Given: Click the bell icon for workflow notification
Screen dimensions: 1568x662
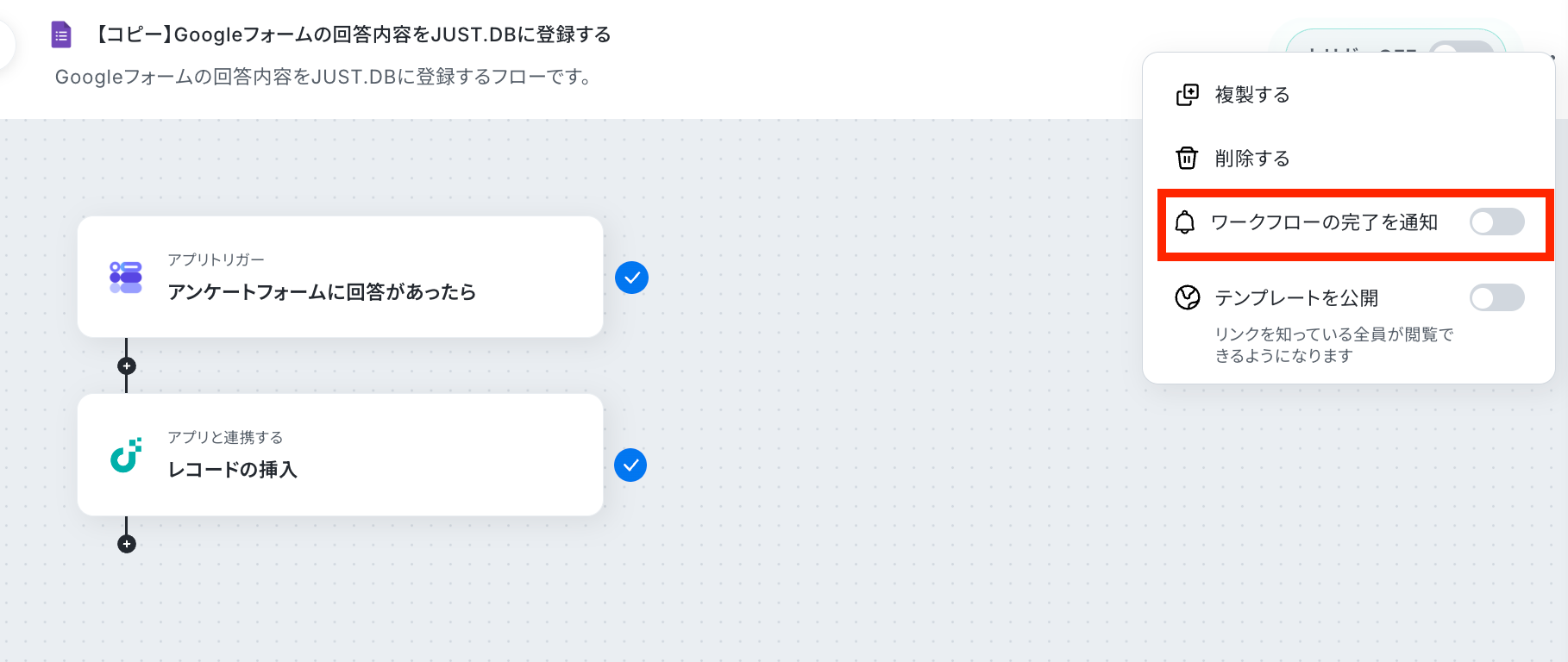Looking at the screenshot, I should [1185, 222].
